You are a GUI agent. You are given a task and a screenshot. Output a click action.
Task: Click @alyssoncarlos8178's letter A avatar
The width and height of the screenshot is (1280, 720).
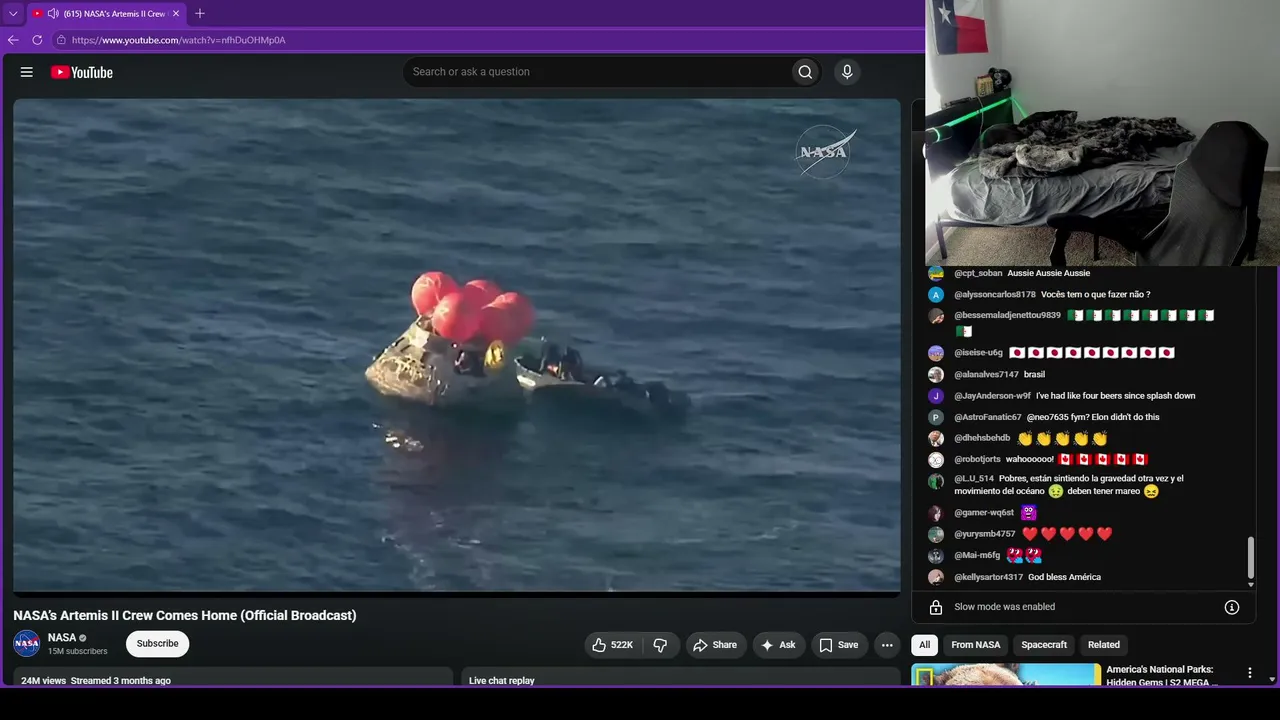point(936,295)
